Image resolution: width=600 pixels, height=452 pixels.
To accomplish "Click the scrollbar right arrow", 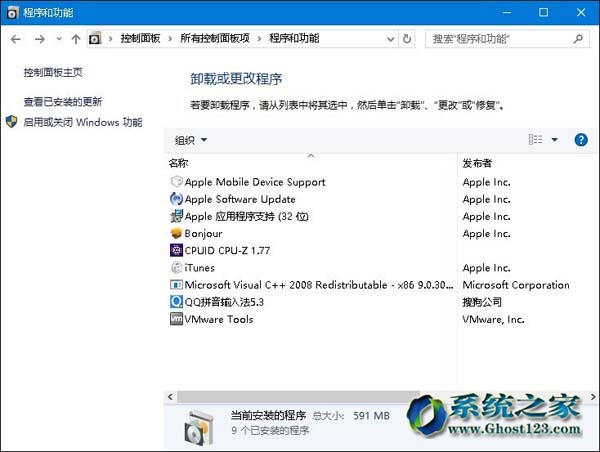I will 593,397.
